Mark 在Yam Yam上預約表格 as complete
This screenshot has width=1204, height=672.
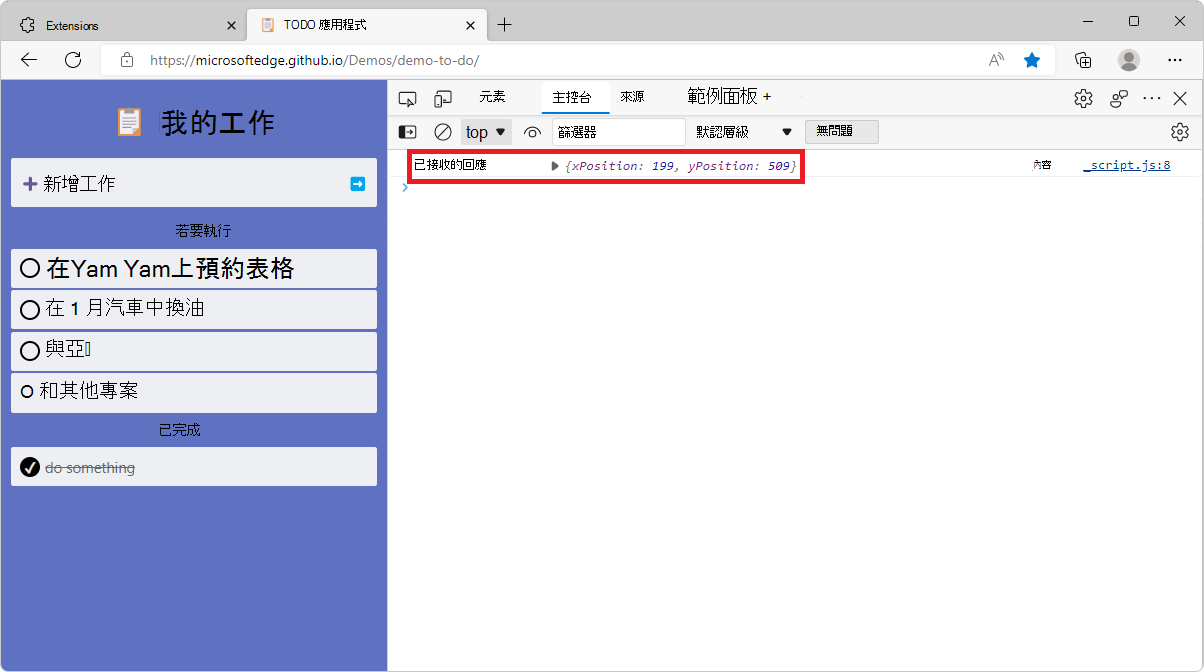[x=29, y=267]
